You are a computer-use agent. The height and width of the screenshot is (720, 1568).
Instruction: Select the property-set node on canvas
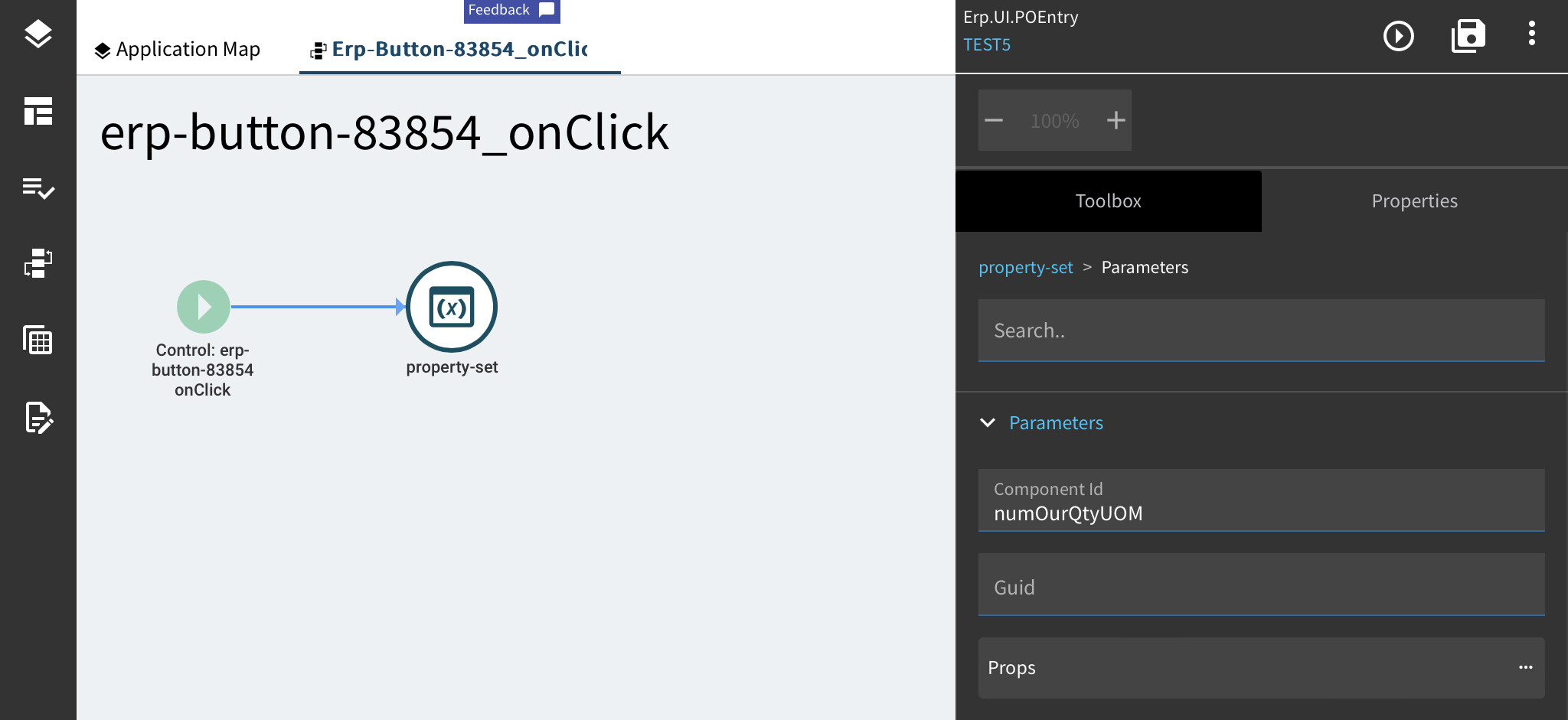click(452, 307)
